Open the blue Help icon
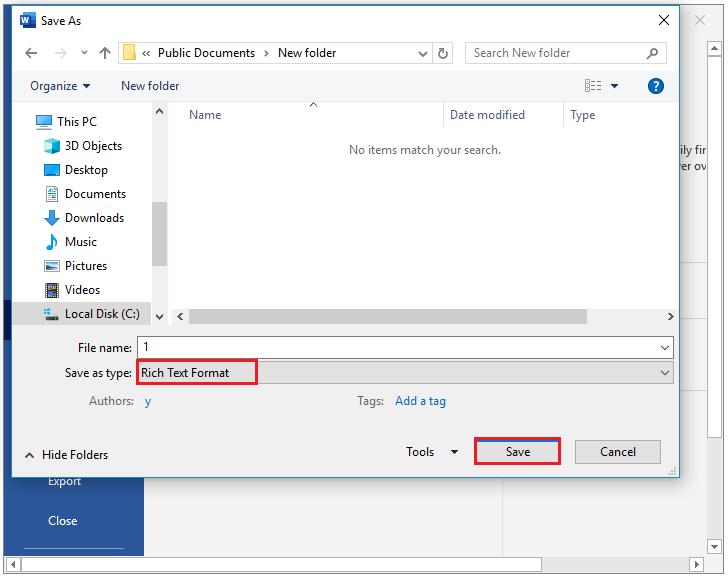This screenshot has height=576, width=728. coord(656,86)
